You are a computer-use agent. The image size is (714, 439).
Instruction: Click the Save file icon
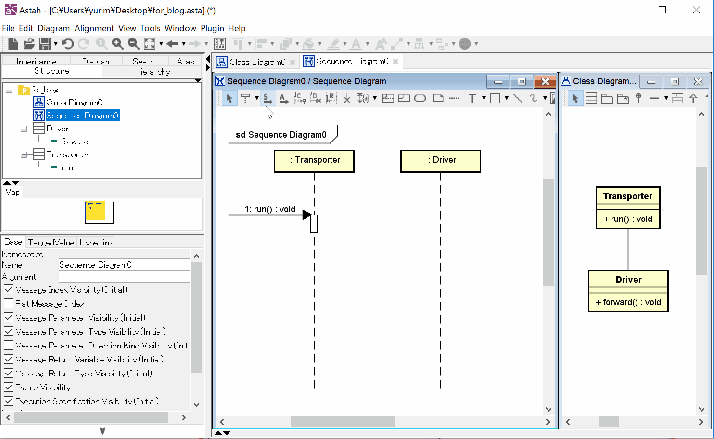coord(42,44)
